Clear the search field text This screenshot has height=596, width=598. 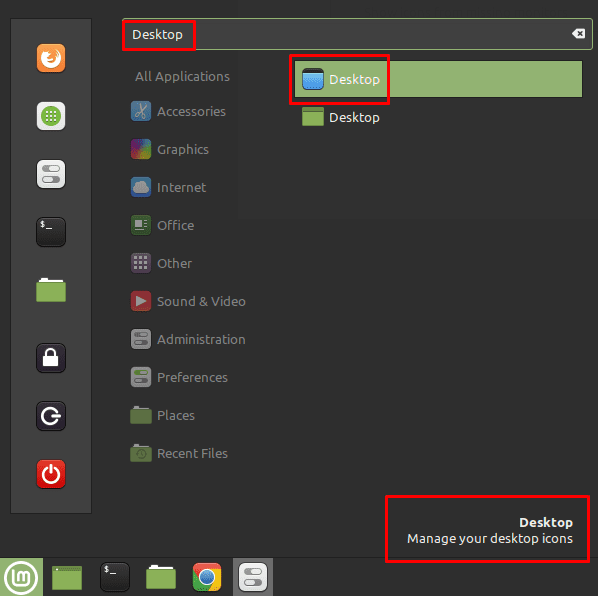[x=578, y=34]
